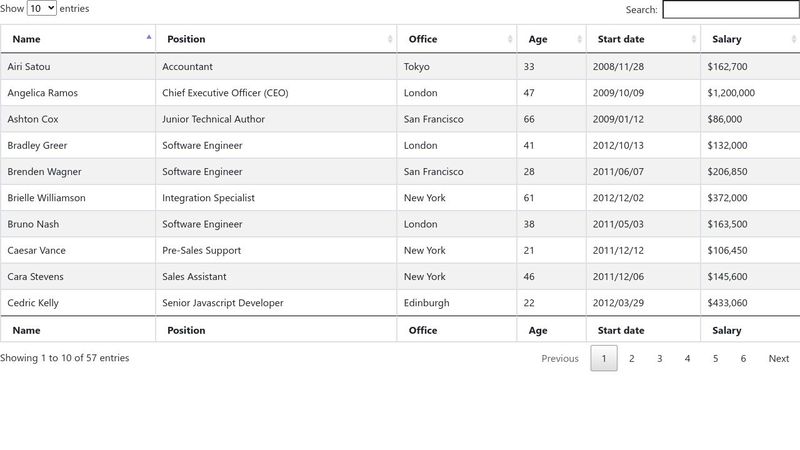The width and height of the screenshot is (800, 450).
Task: Open page 4 in pagination
Action: click(687, 358)
